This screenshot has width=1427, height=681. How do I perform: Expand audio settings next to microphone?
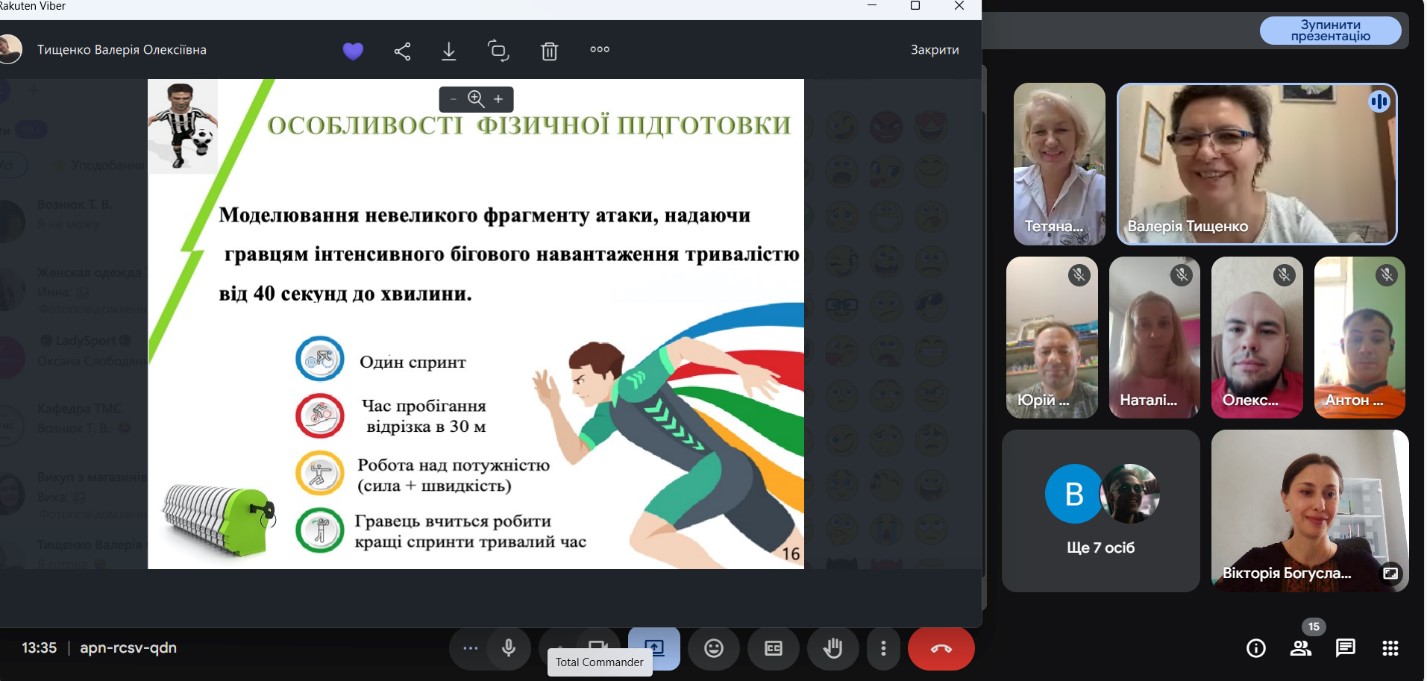pyautogui.click(x=470, y=648)
